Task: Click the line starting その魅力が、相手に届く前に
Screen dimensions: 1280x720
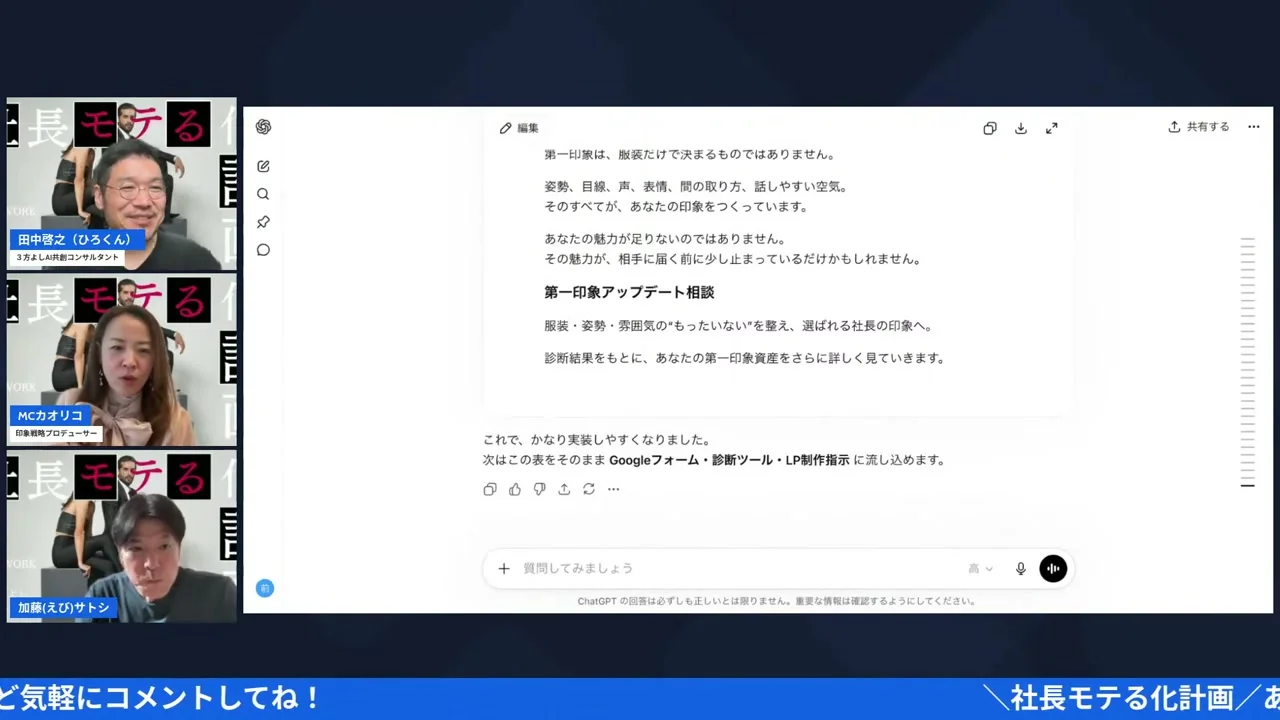Action: [732, 258]
